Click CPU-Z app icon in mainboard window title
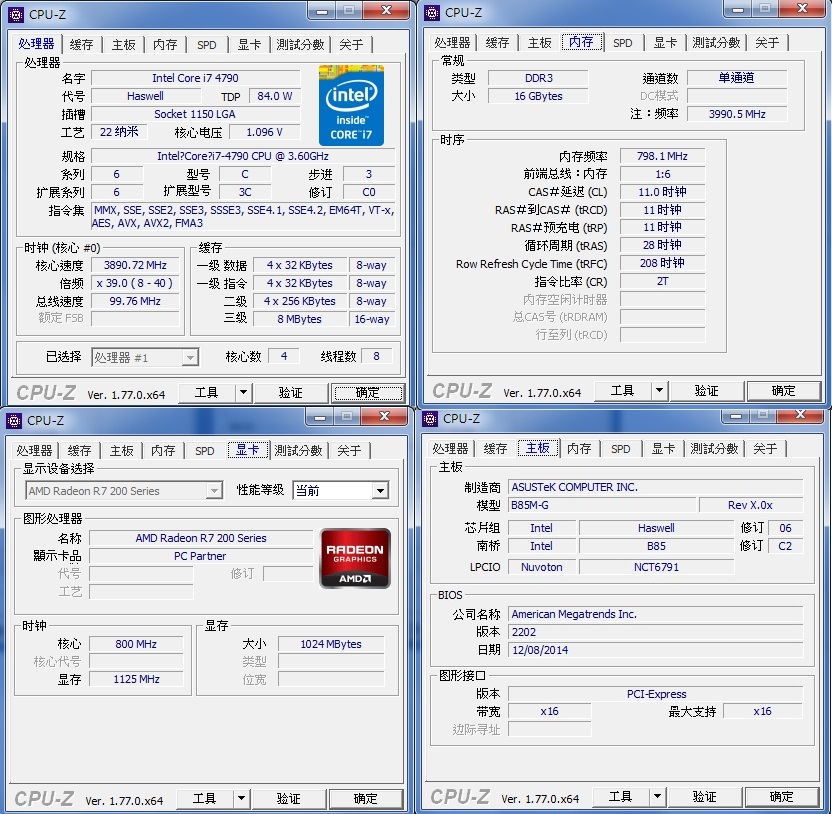 coord(430,419)
